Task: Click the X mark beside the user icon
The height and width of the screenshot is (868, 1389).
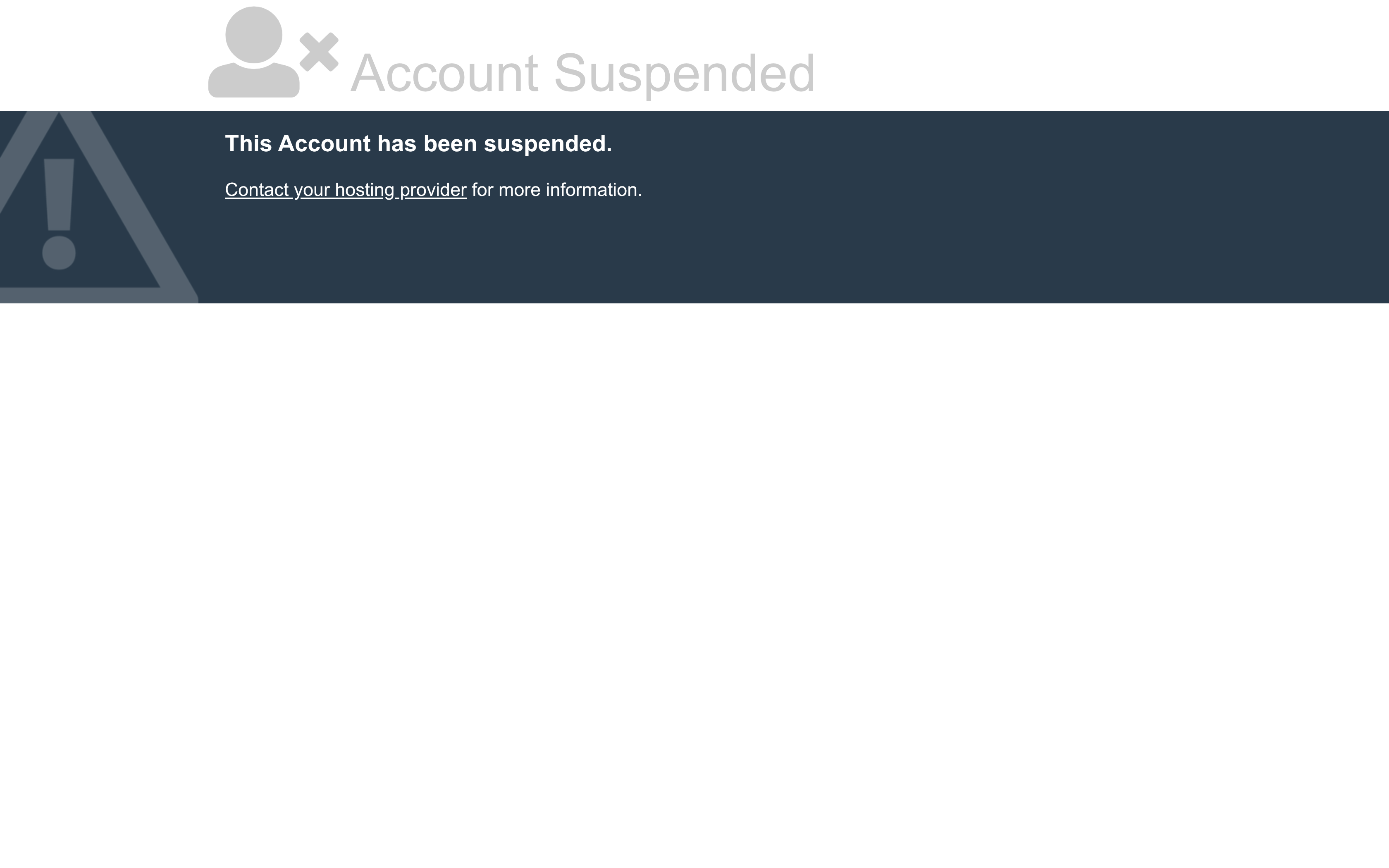Action: click(x=319, y=52)
